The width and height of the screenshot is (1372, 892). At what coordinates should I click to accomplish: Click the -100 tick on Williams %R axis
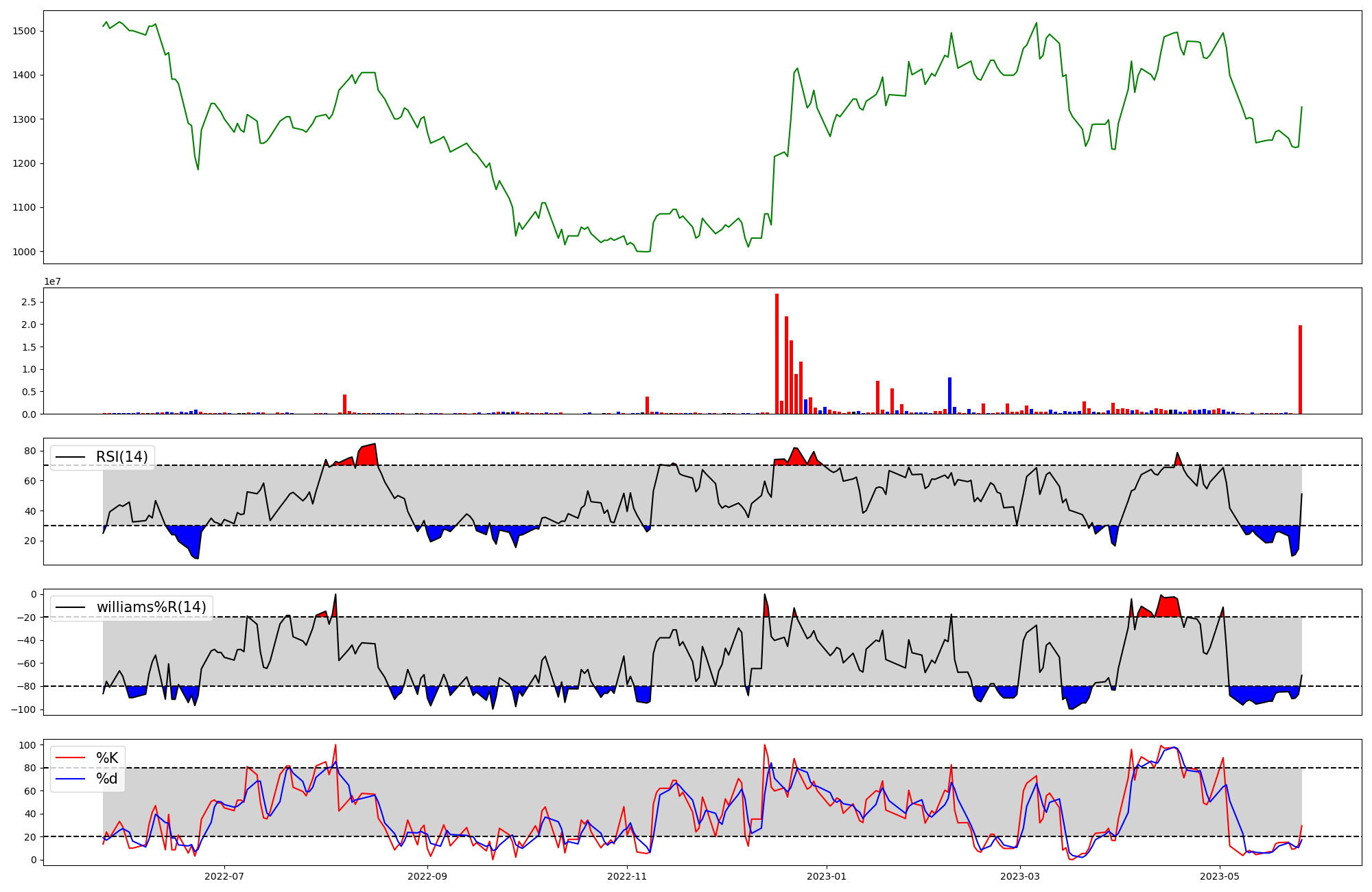click(22, 709)
